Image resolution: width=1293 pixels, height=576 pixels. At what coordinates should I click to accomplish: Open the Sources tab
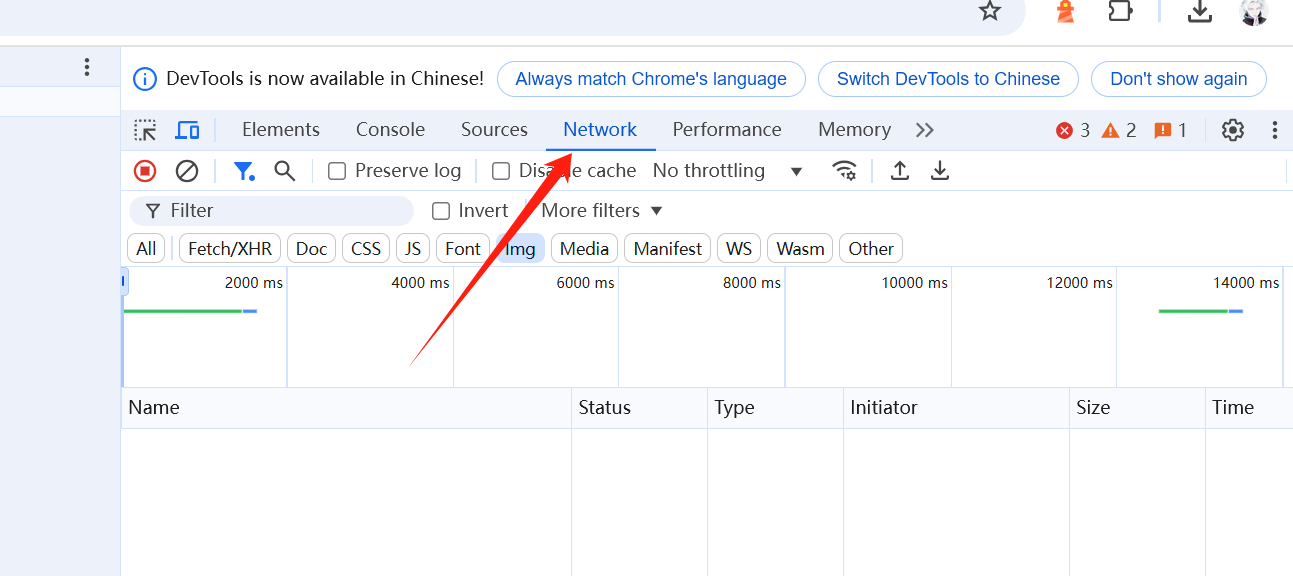[494, 130]
